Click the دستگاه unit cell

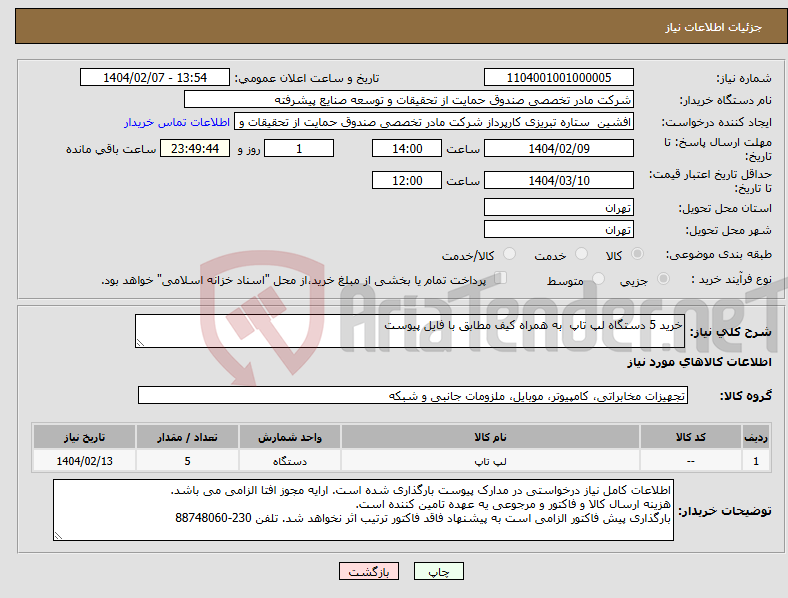(290, 461)
